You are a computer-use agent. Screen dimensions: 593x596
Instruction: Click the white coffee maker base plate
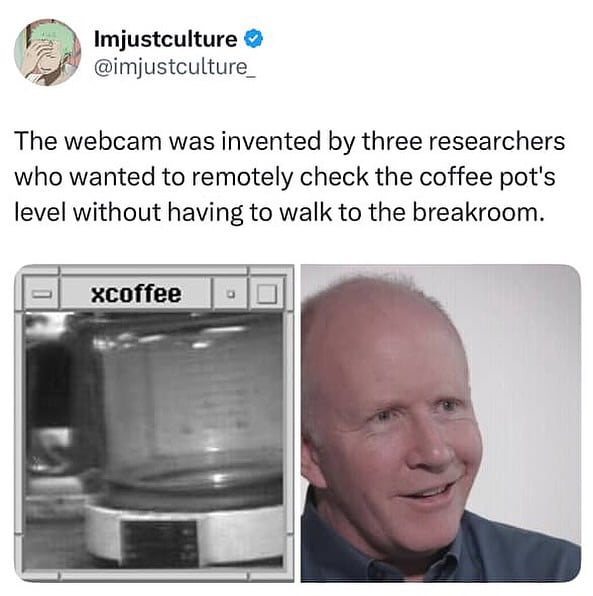pyautogui.click(x=184, y=536)
